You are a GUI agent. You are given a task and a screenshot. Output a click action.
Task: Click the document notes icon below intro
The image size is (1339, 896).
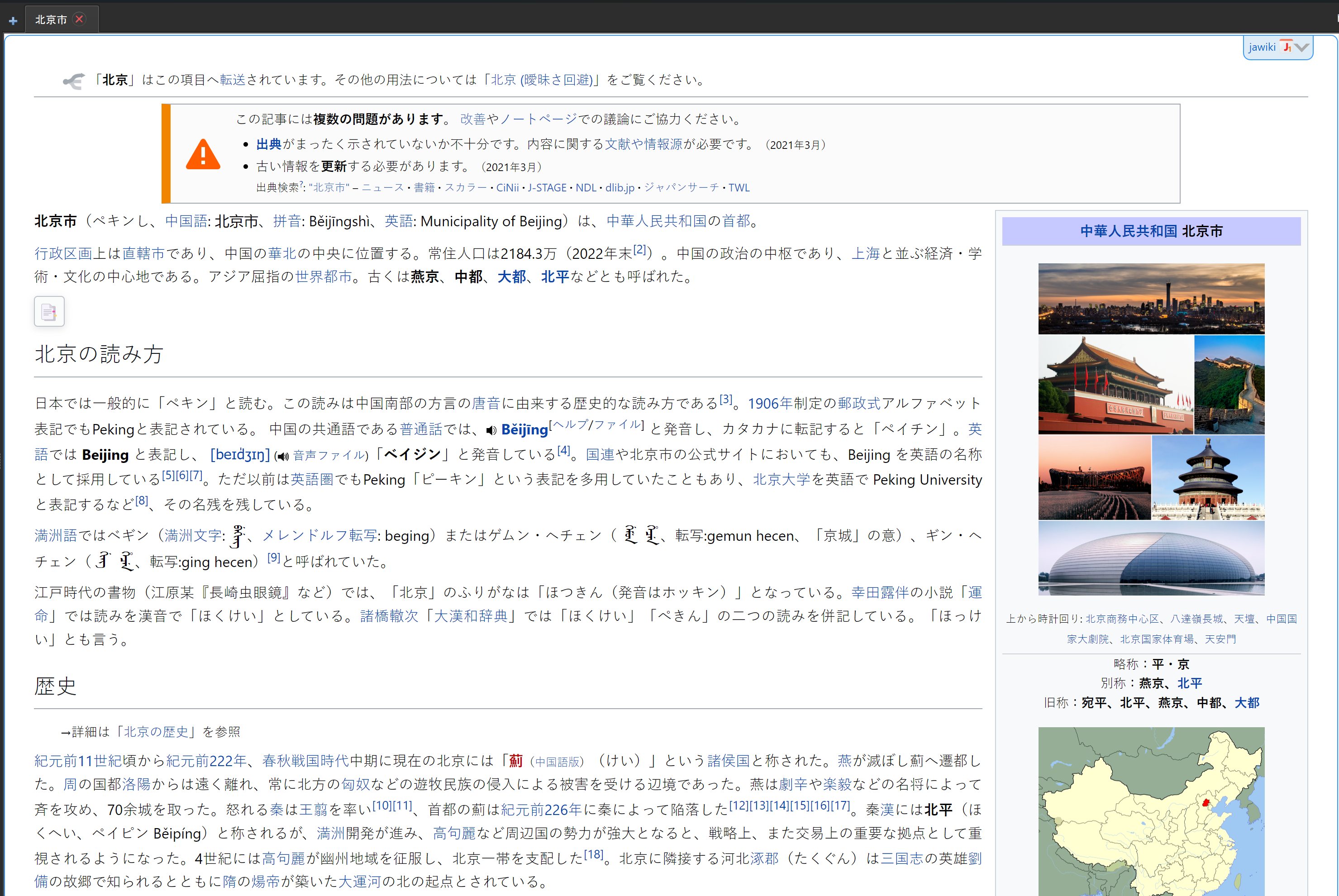(49, 311)
